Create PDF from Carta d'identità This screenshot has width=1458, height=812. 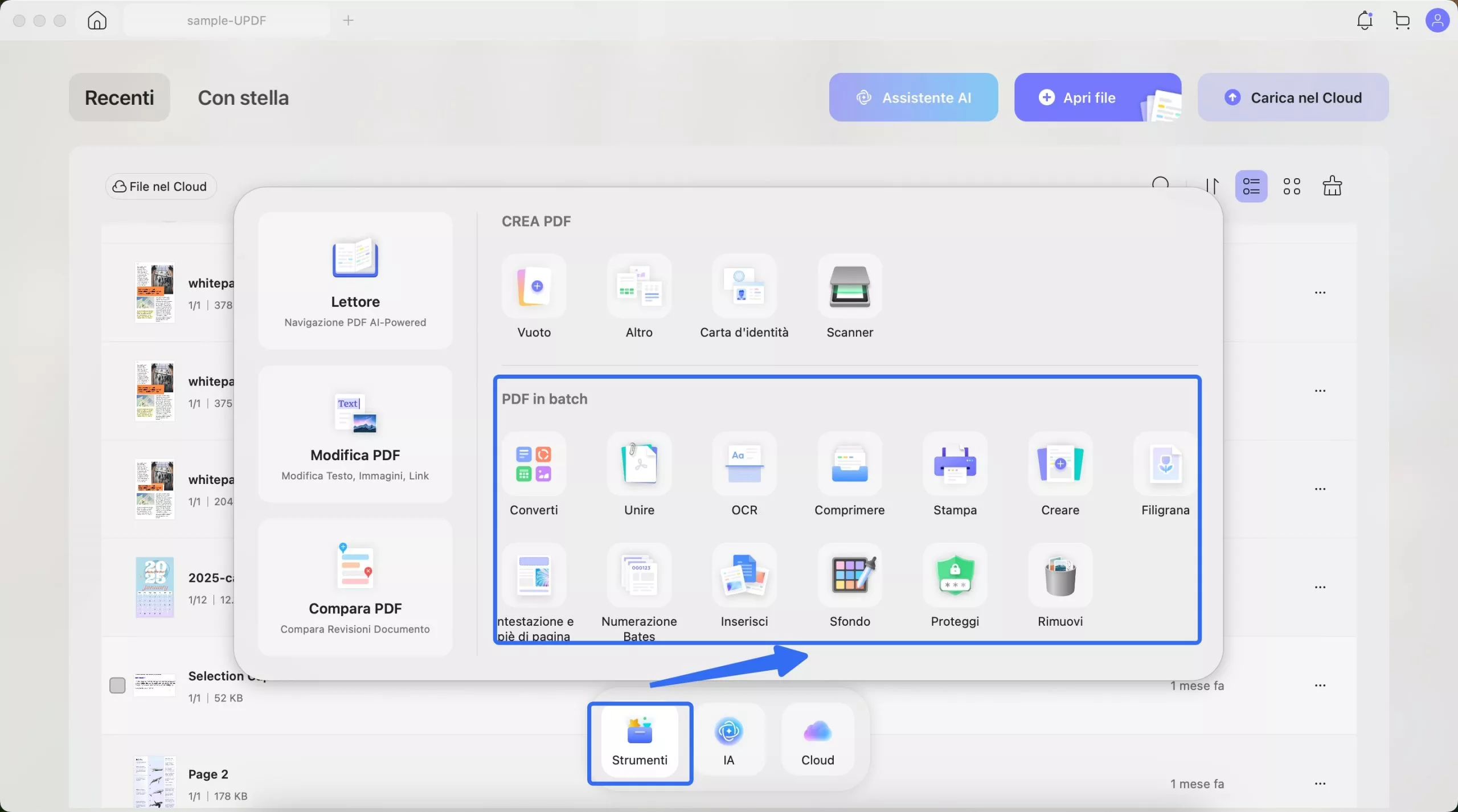click(744, 286)
